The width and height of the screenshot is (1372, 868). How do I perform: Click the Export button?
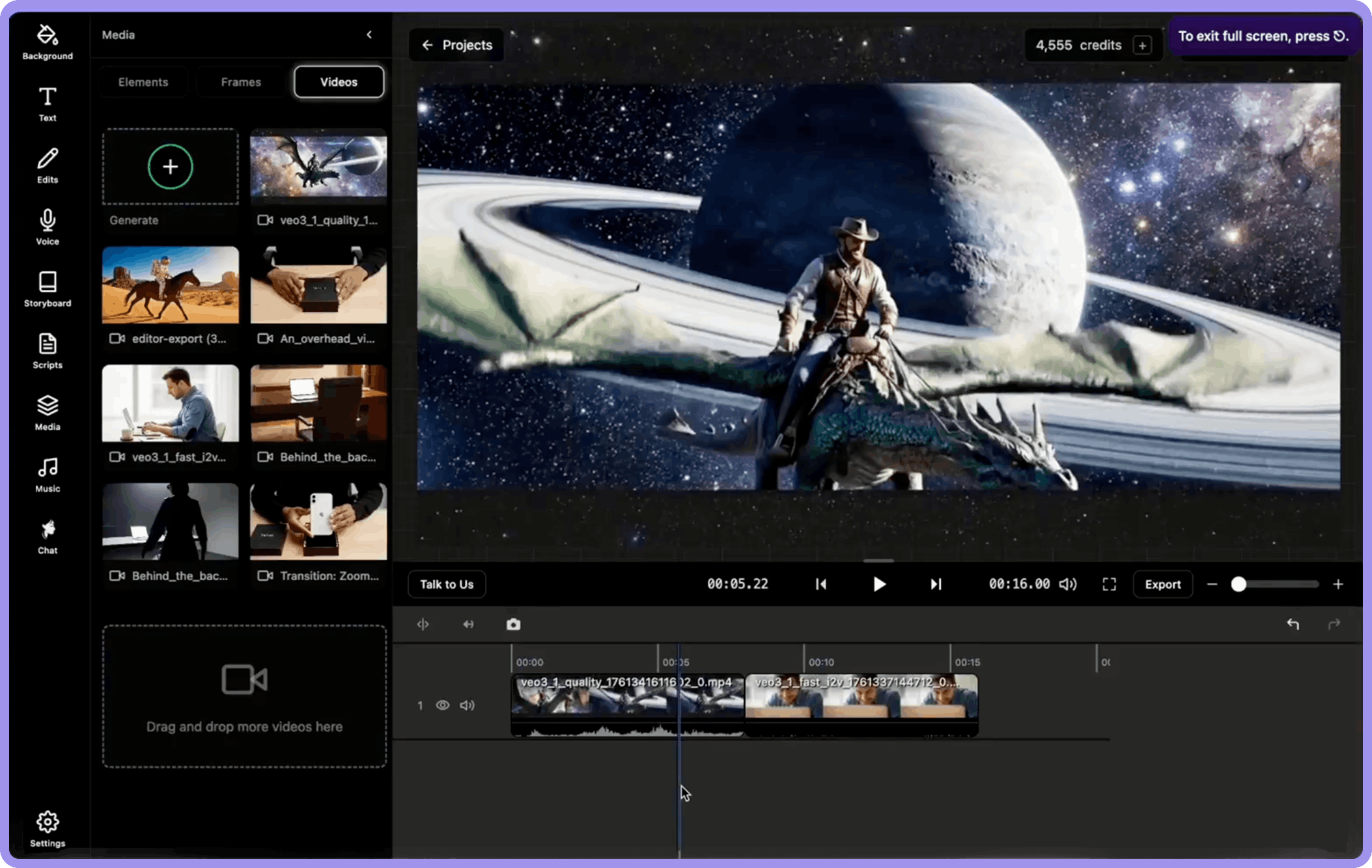click(x=1162, y=584)
